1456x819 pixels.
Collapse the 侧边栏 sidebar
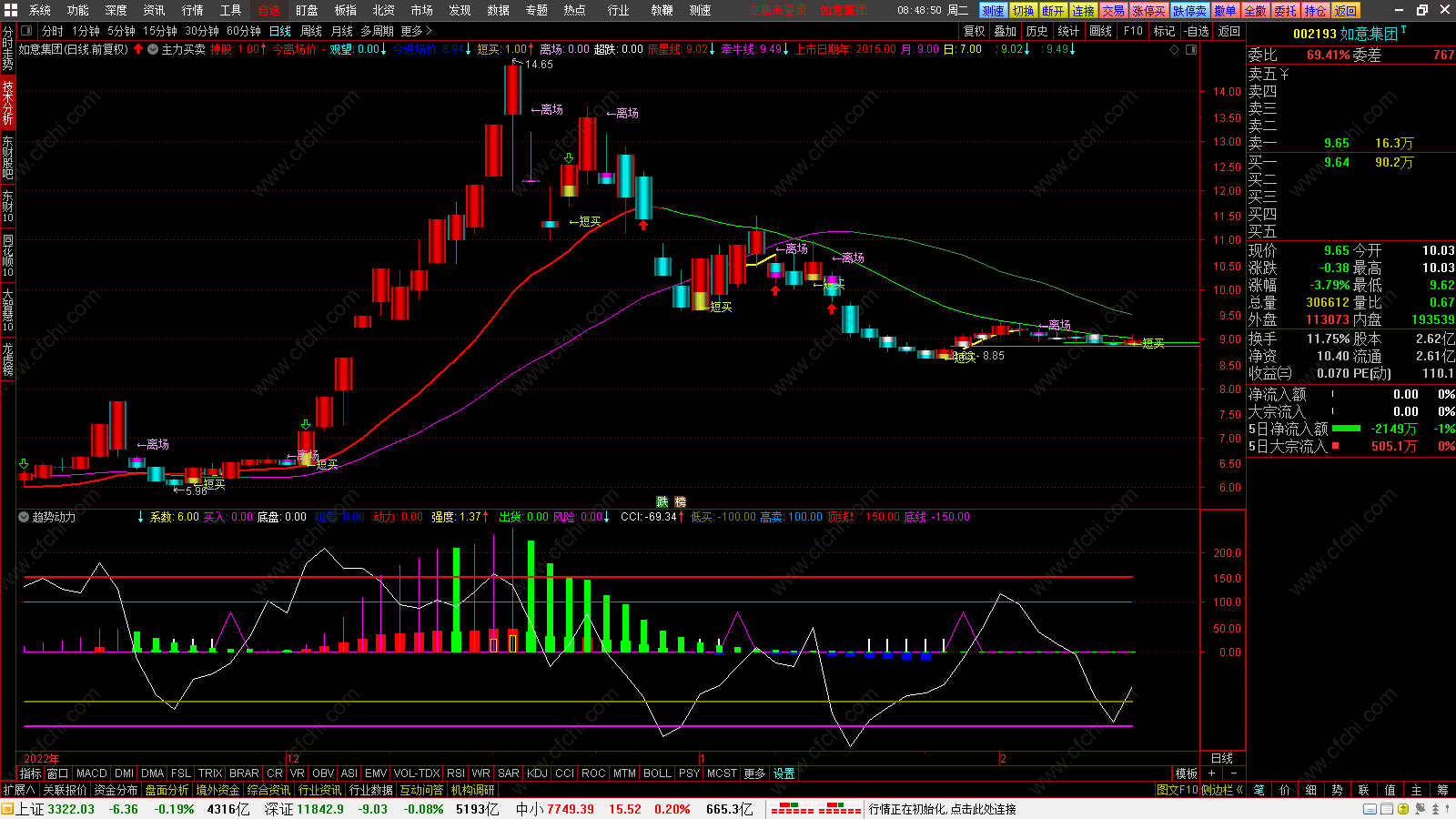(1223, 790)
